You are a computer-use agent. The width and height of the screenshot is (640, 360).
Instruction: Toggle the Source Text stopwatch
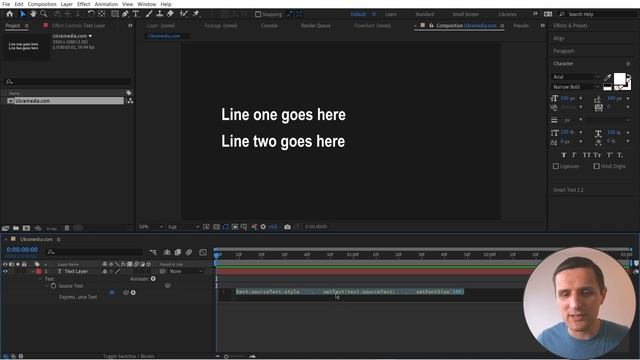[x=53, y=286]
